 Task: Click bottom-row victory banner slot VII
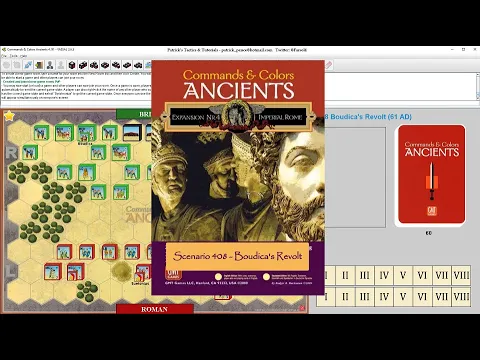point(442,296)
